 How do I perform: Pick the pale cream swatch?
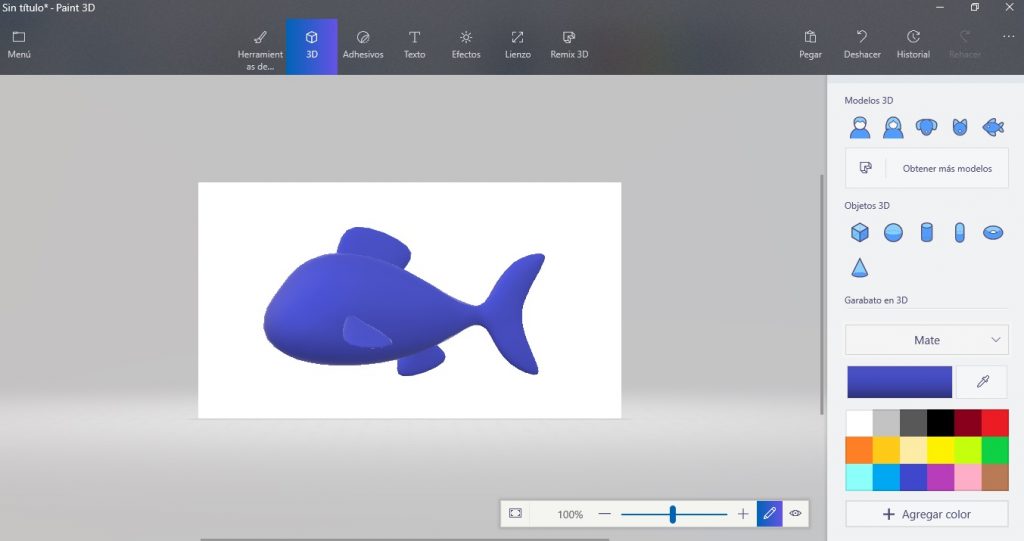tap(913, 450)
